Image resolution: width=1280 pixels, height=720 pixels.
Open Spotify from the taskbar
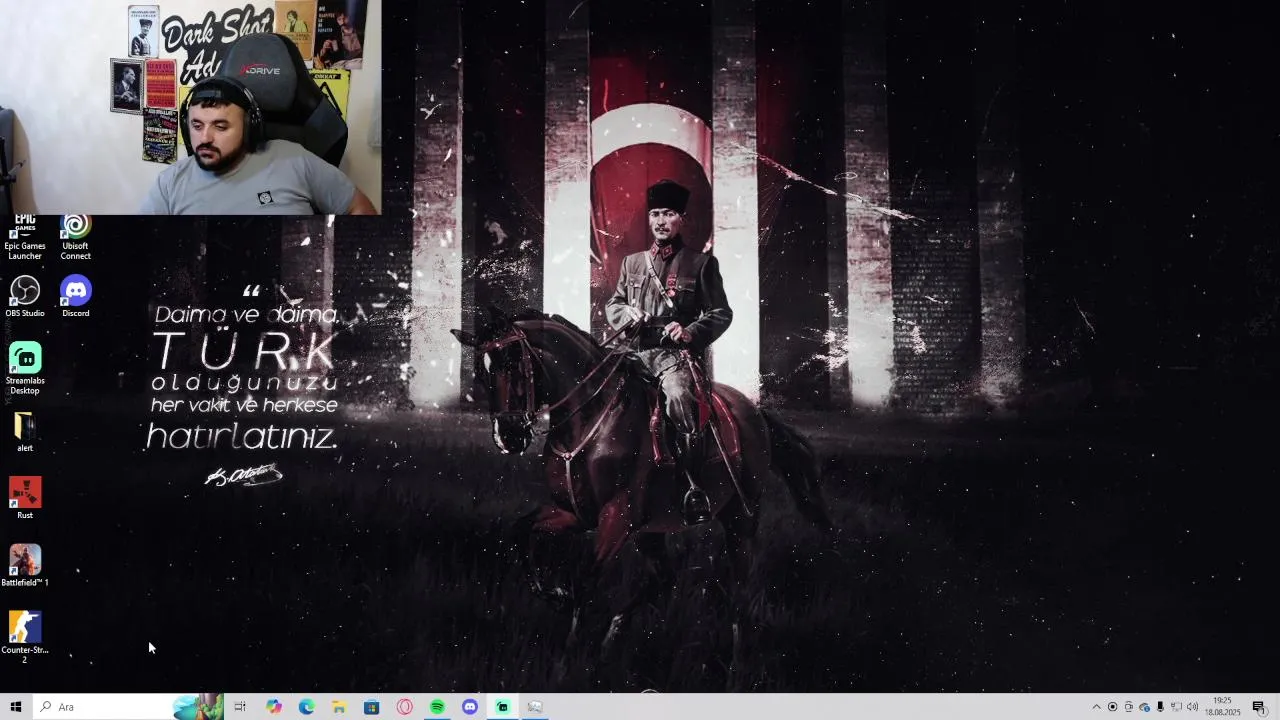437,707
